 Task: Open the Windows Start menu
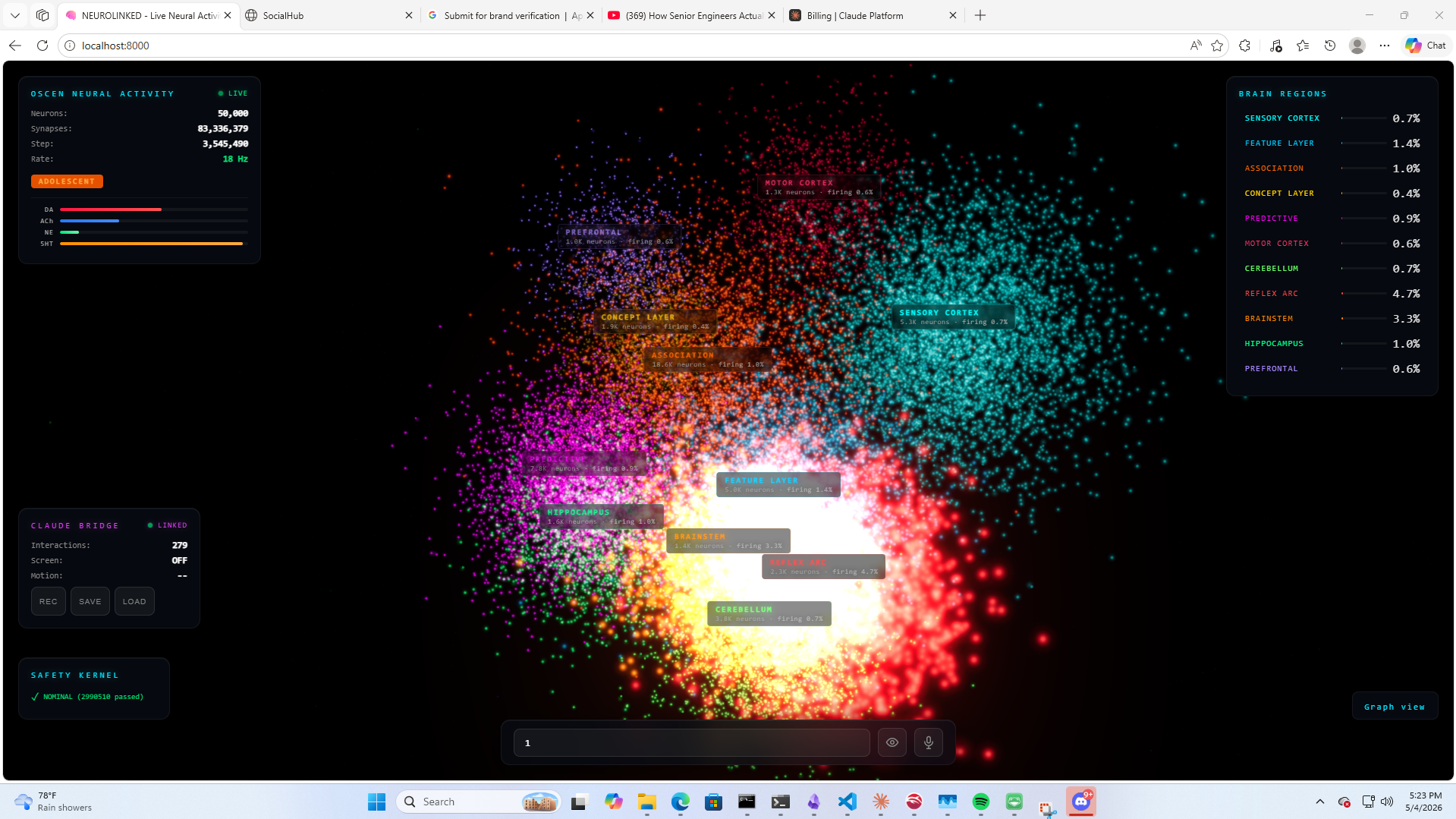point(376,802)
